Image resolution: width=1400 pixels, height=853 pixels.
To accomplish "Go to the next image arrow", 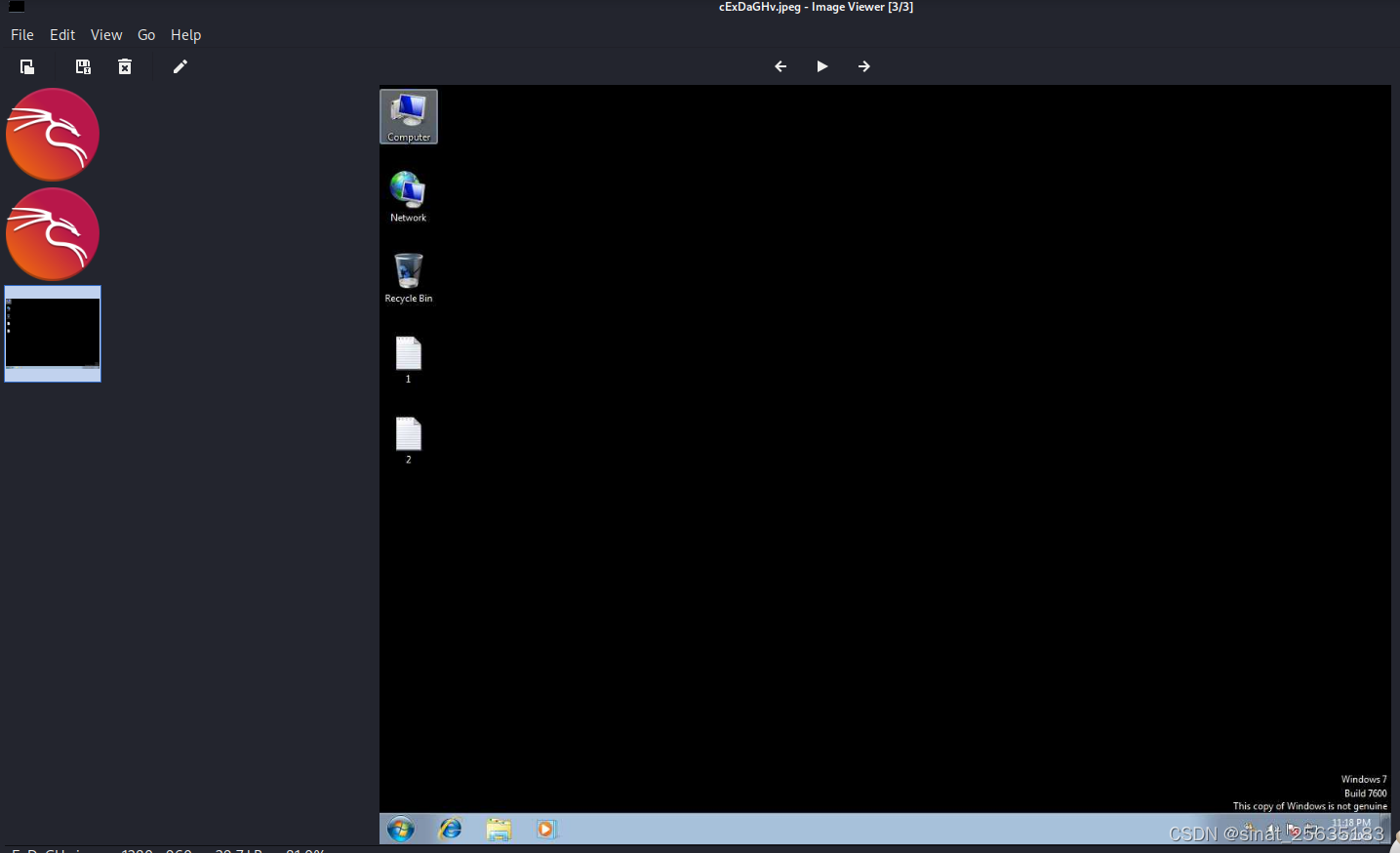I will click(864, 66).
